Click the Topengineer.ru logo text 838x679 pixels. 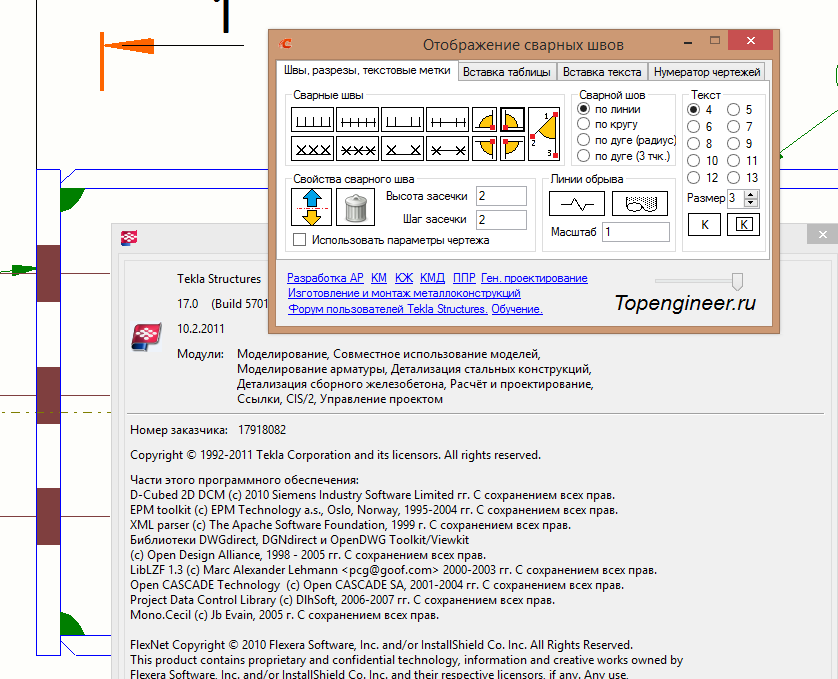(x=685, y=303)
